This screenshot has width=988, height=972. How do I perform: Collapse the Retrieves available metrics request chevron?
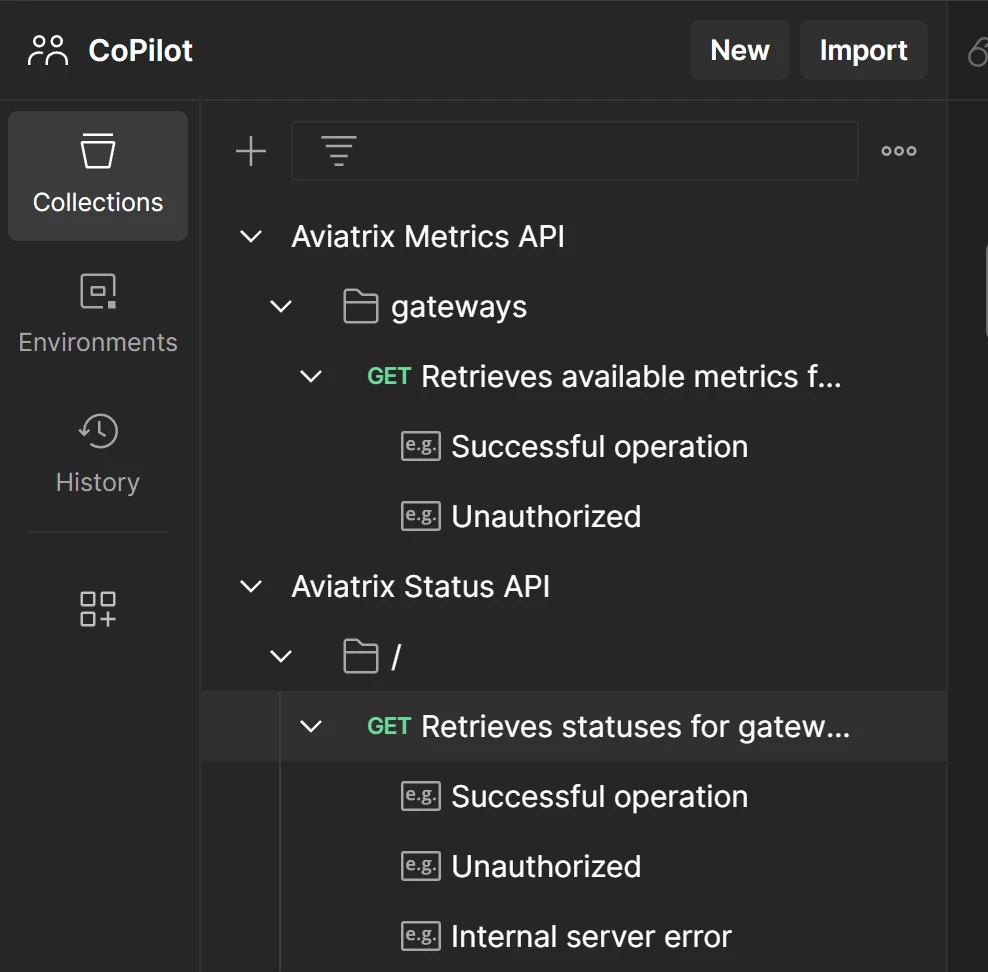(311, 377)
